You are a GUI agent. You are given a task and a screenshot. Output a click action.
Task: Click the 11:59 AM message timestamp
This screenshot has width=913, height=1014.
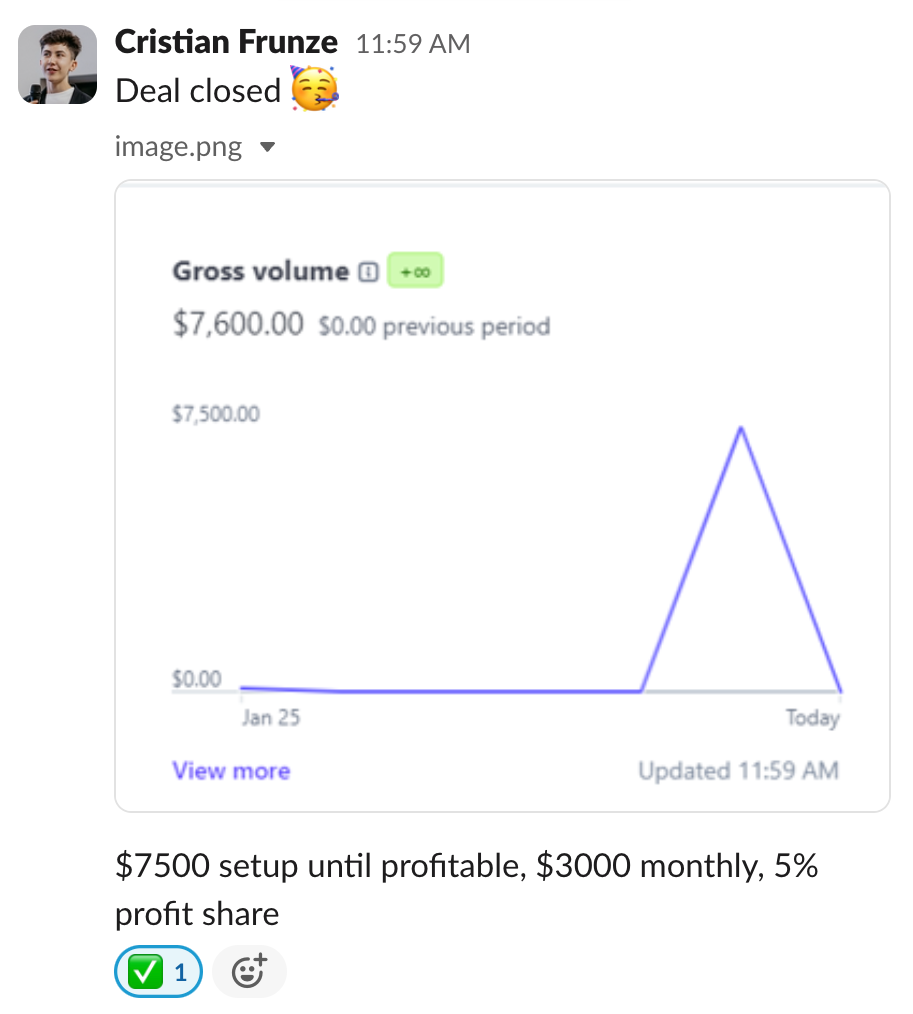tap(413, 44)
